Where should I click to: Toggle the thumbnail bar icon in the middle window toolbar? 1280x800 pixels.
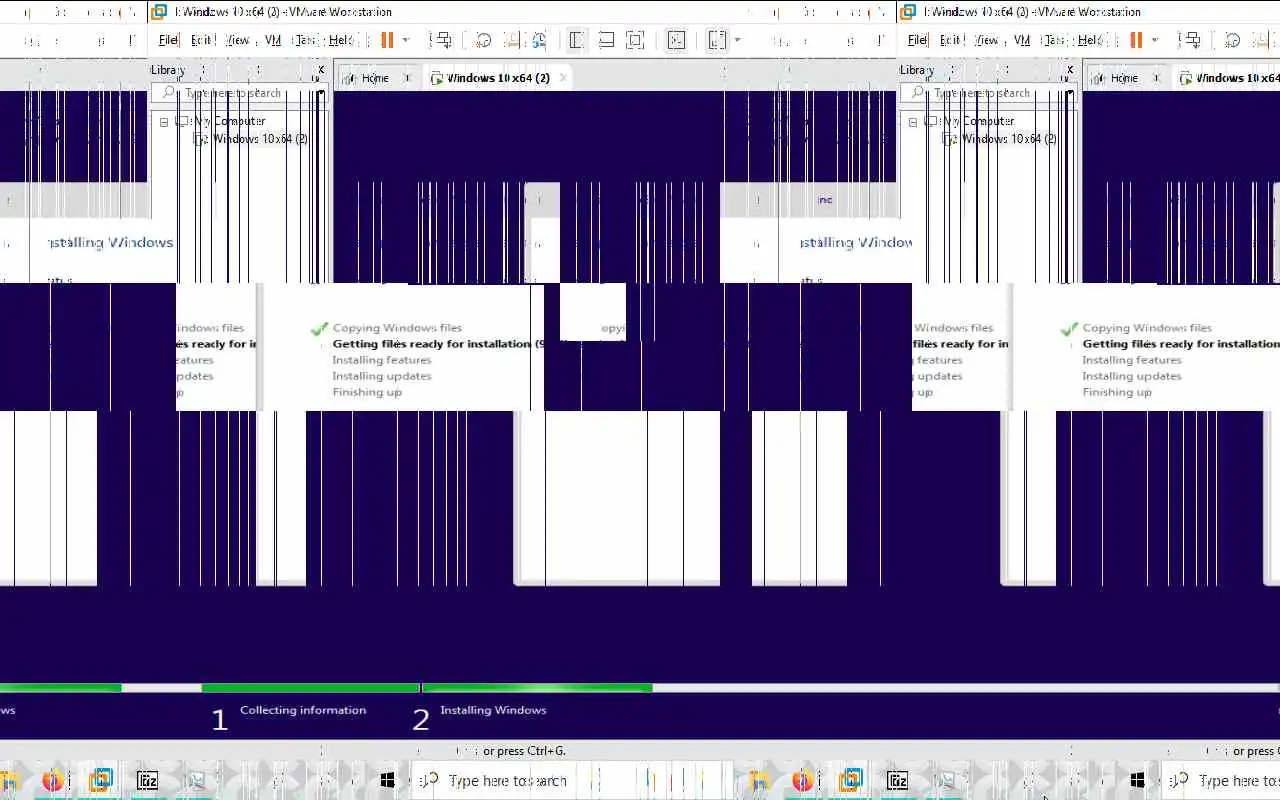tap(606, 40)
